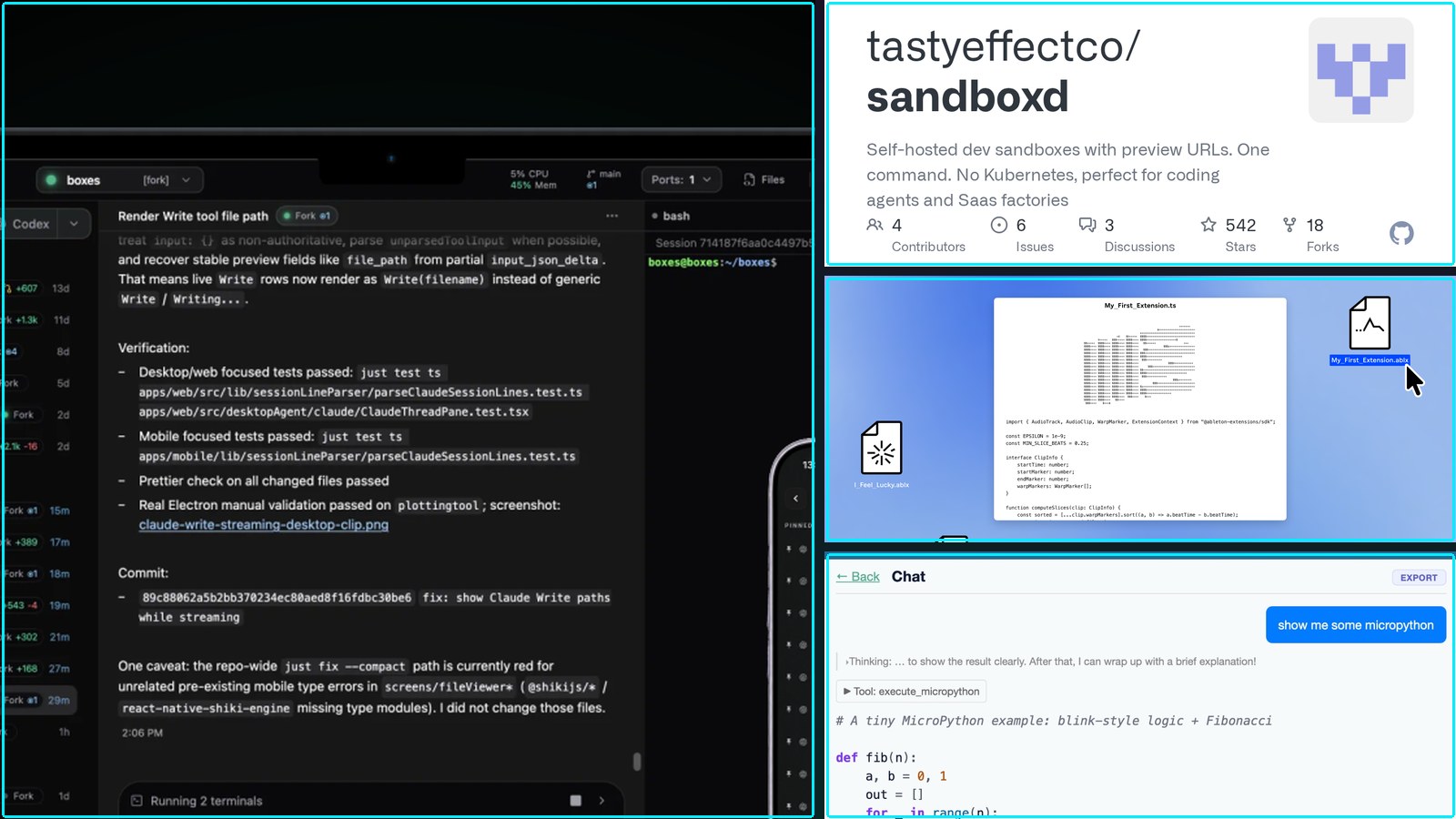1456x819 pixels.
Task: Click the conversation scrollbar thumb
Action: coord(637,762)
